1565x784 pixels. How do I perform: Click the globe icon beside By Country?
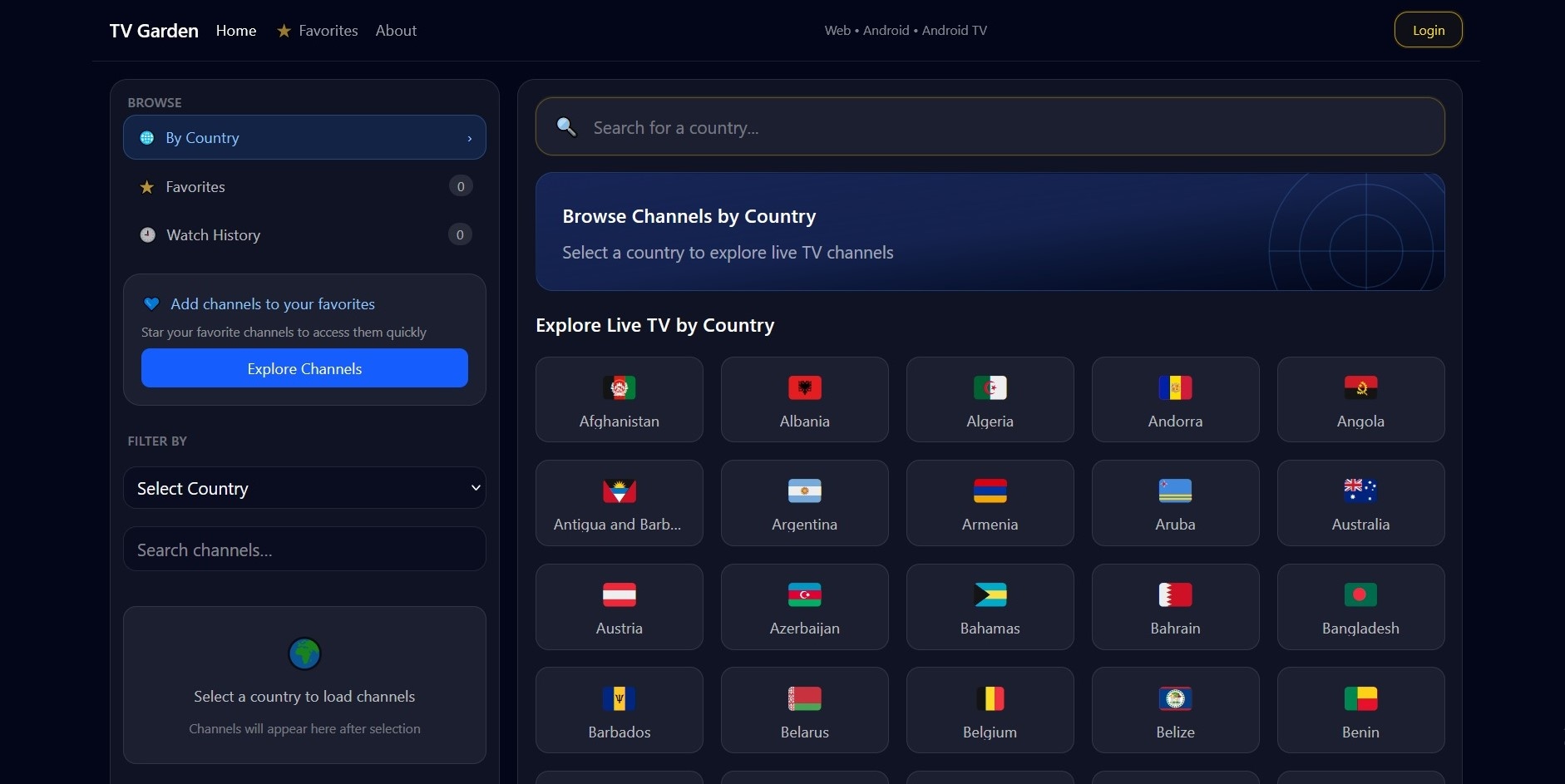147,138
